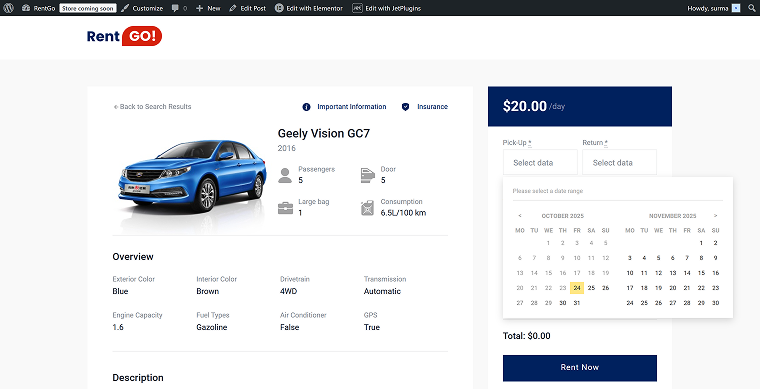This screenshot has width=760, height=389.
Task: Select November 30 in the calendar
Action: pyautogui.click(x=715, y=303)
